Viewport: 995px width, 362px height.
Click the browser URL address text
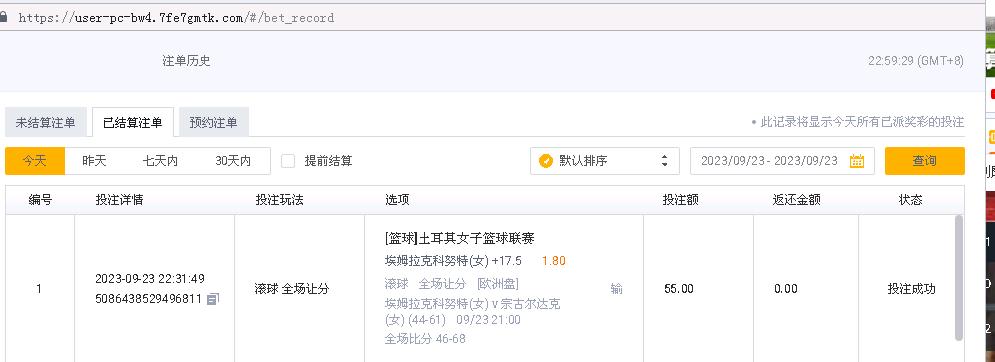click(176, 18)
